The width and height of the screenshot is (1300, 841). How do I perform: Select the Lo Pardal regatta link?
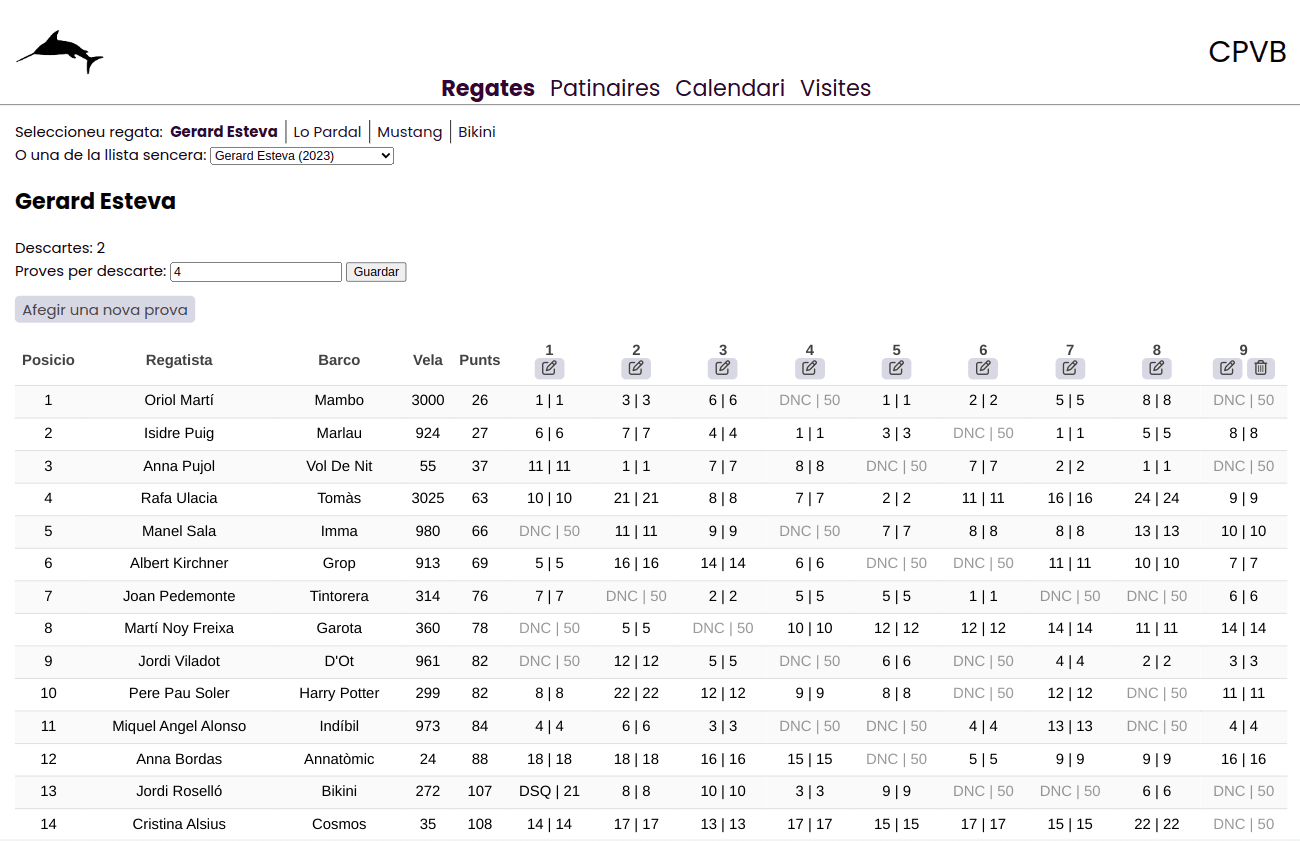pyautogui.click(x=327, y=132)
